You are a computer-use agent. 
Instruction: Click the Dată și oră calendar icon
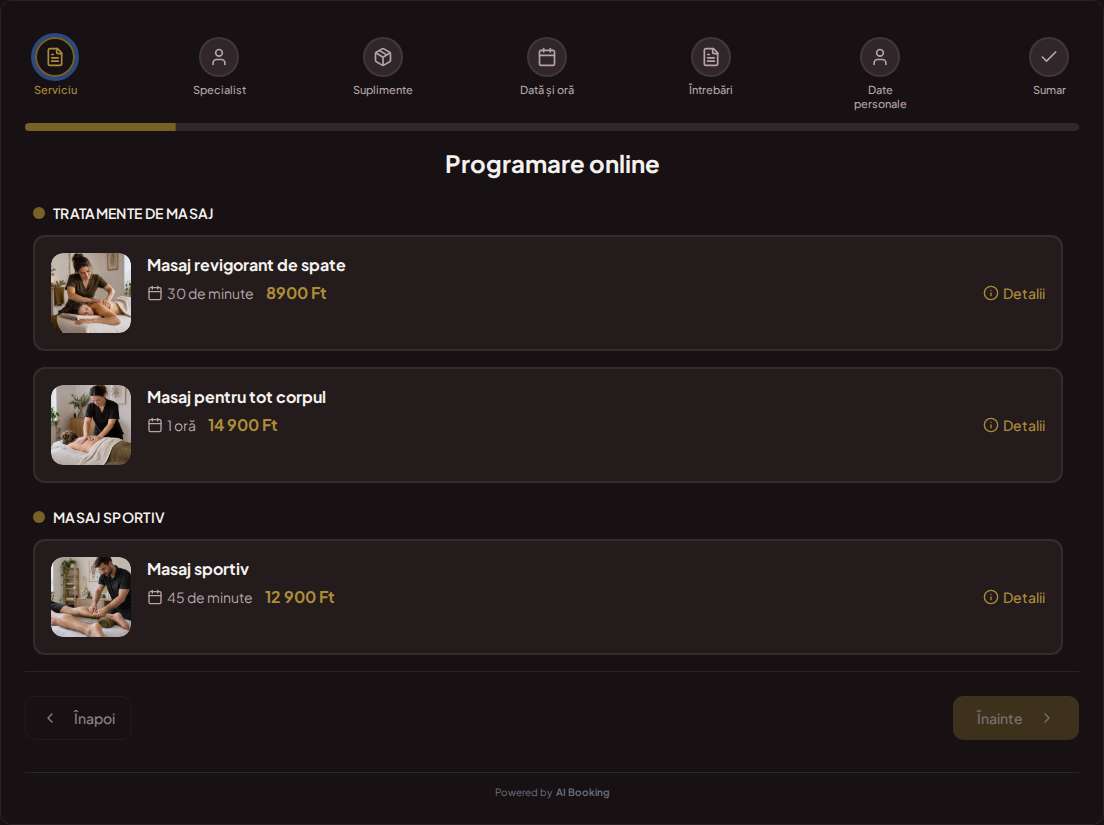[547, 57]
